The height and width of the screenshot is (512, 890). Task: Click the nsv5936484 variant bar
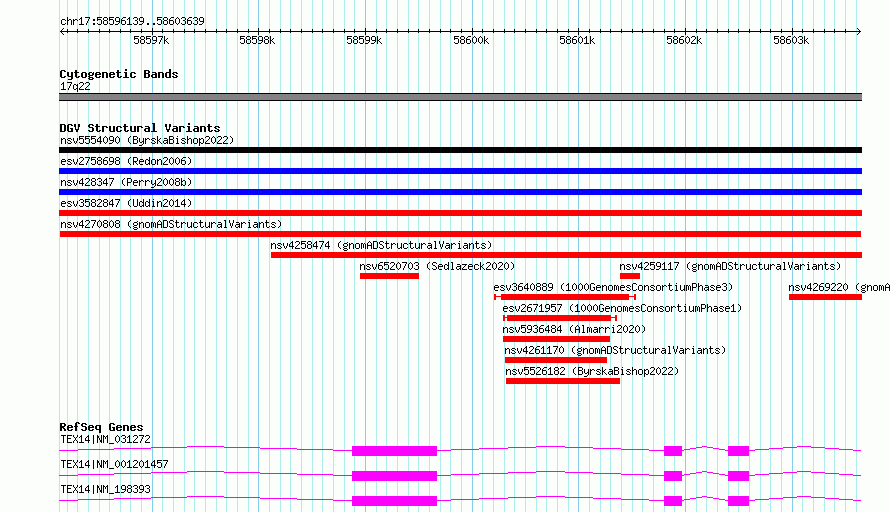coord(556,339)
